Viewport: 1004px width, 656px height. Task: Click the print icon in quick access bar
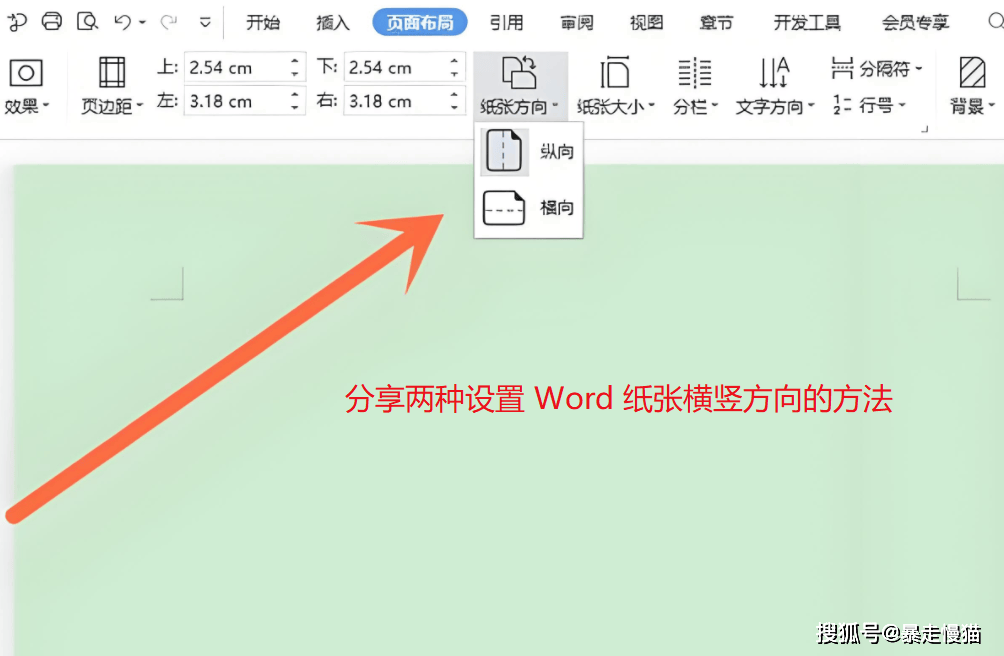pos(52,20)
